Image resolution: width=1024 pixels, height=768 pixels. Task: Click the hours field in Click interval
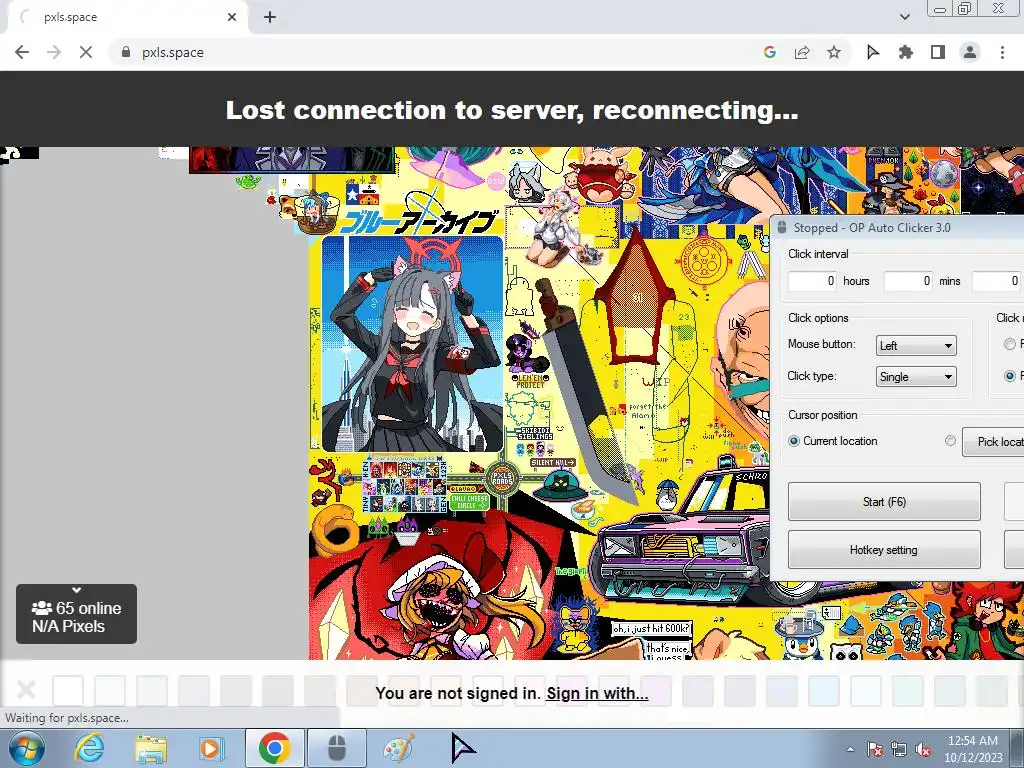click(812, 281)
